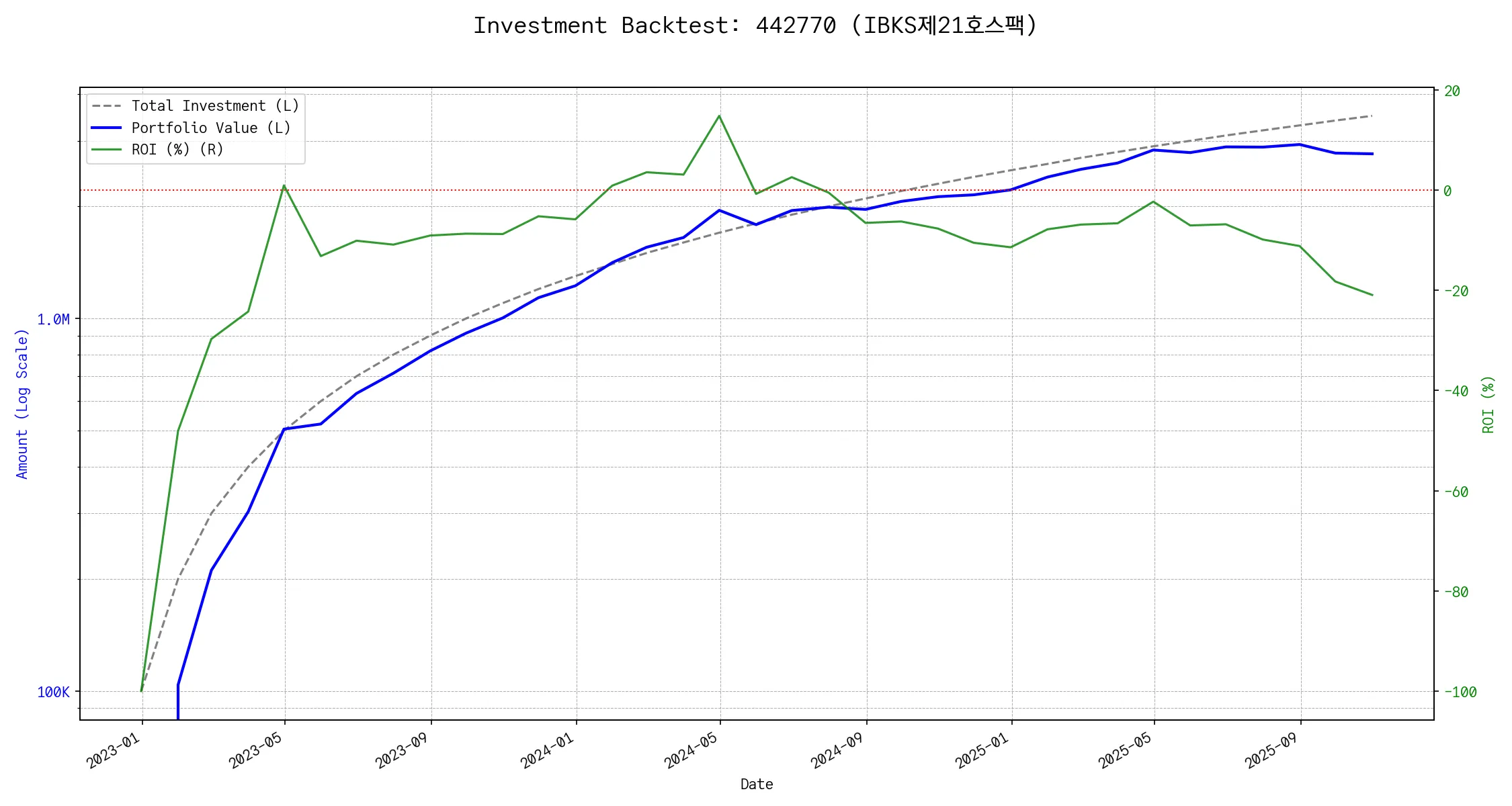Click the 1.0M left axis tick label
Screen dimensions: 1512x806
(53, 320)
